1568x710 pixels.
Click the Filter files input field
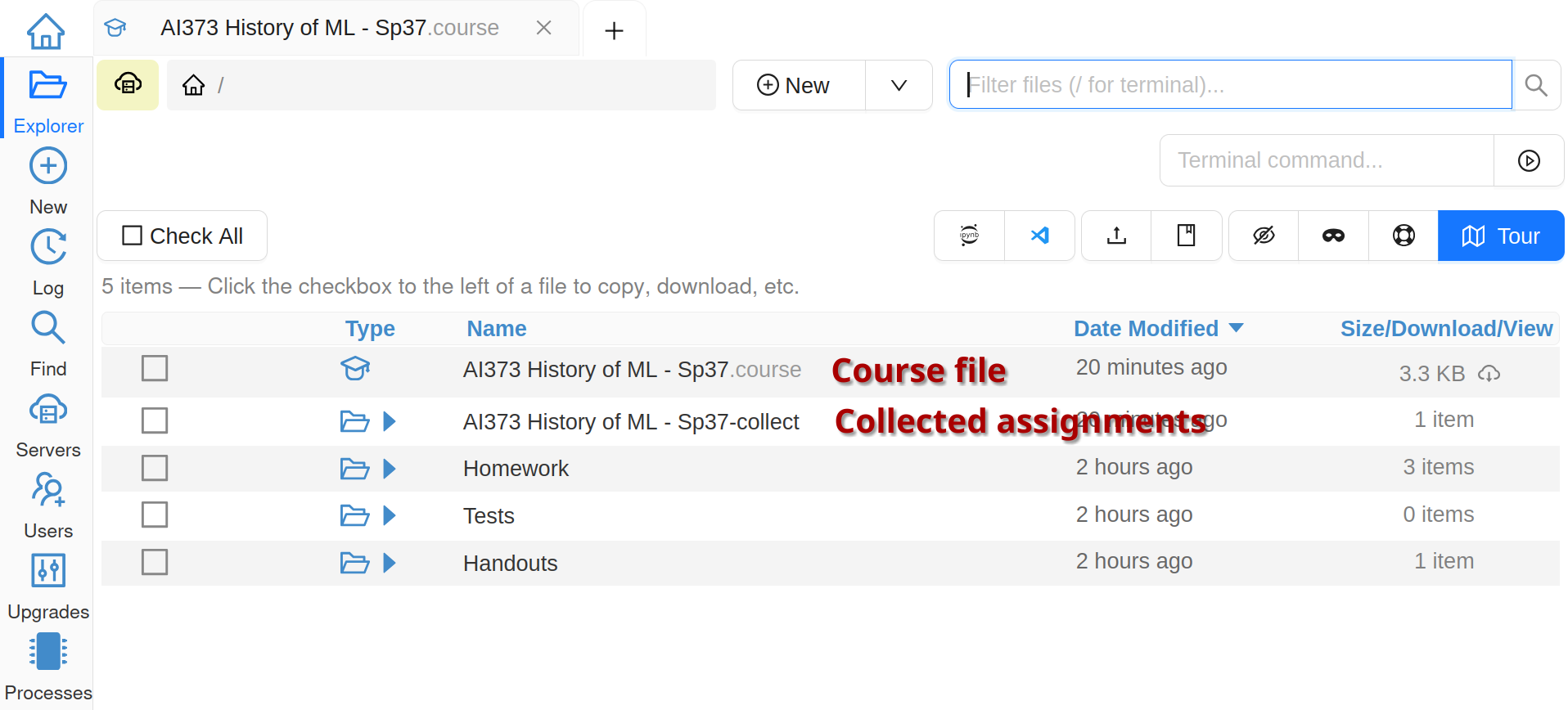pos(1229,85)
